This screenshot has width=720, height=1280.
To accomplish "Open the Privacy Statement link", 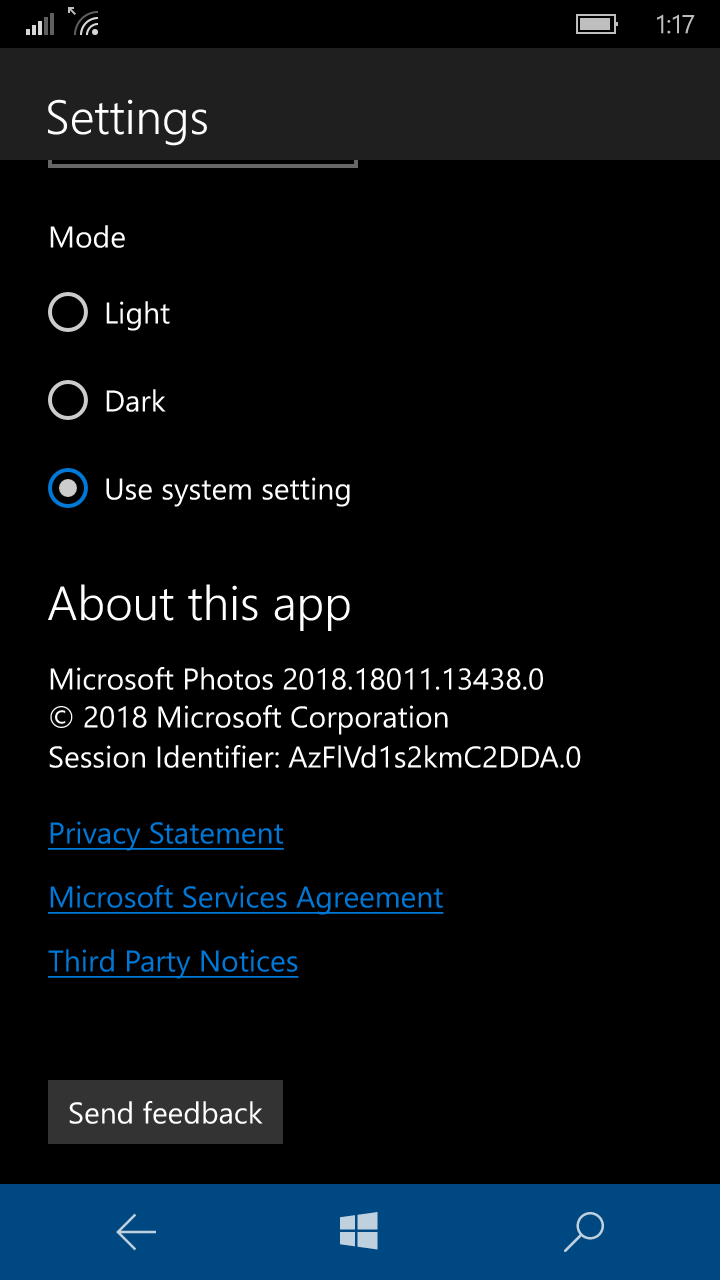I will coord(166,834).
